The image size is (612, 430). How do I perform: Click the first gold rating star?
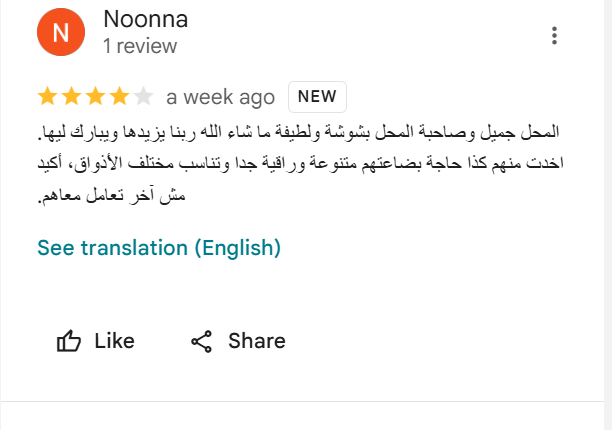click(x=48, y=96)
